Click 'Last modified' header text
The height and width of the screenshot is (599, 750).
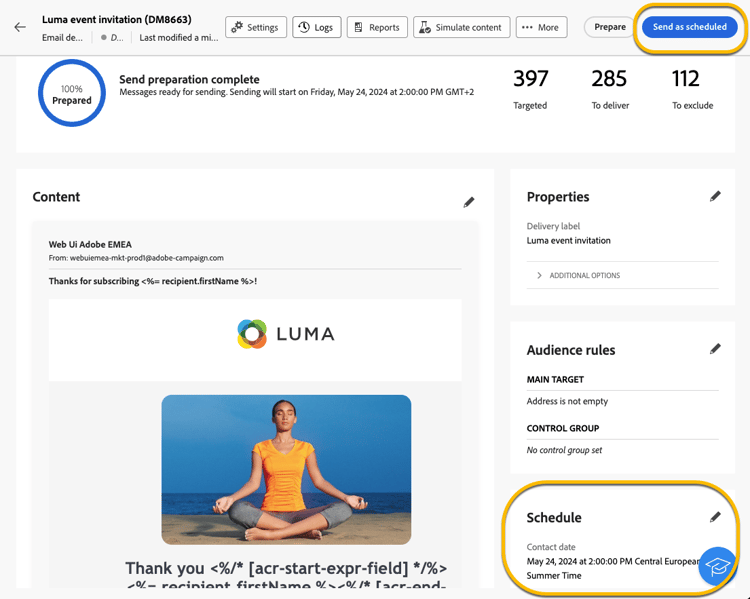pos(179,37)
